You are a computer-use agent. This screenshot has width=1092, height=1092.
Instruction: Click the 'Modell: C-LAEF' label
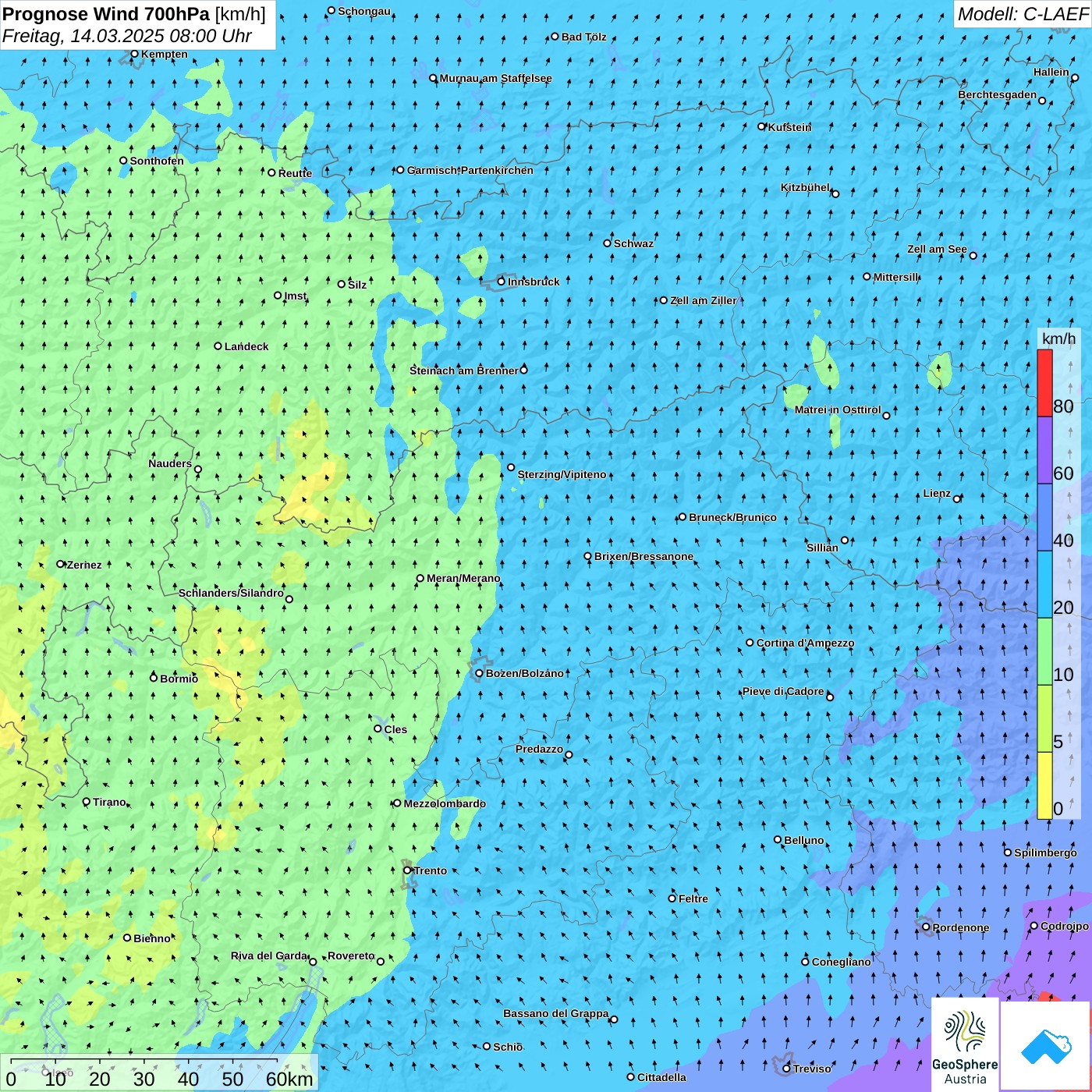click(1022, 14)
